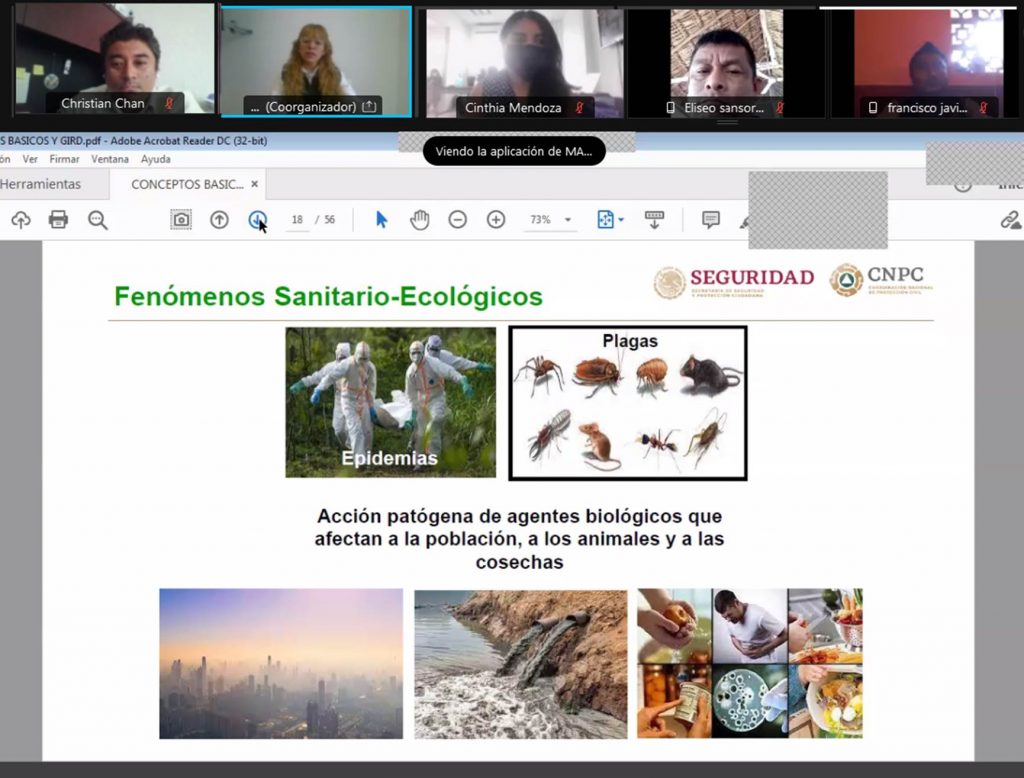Click the upload to cloud icon

point(20,220)
